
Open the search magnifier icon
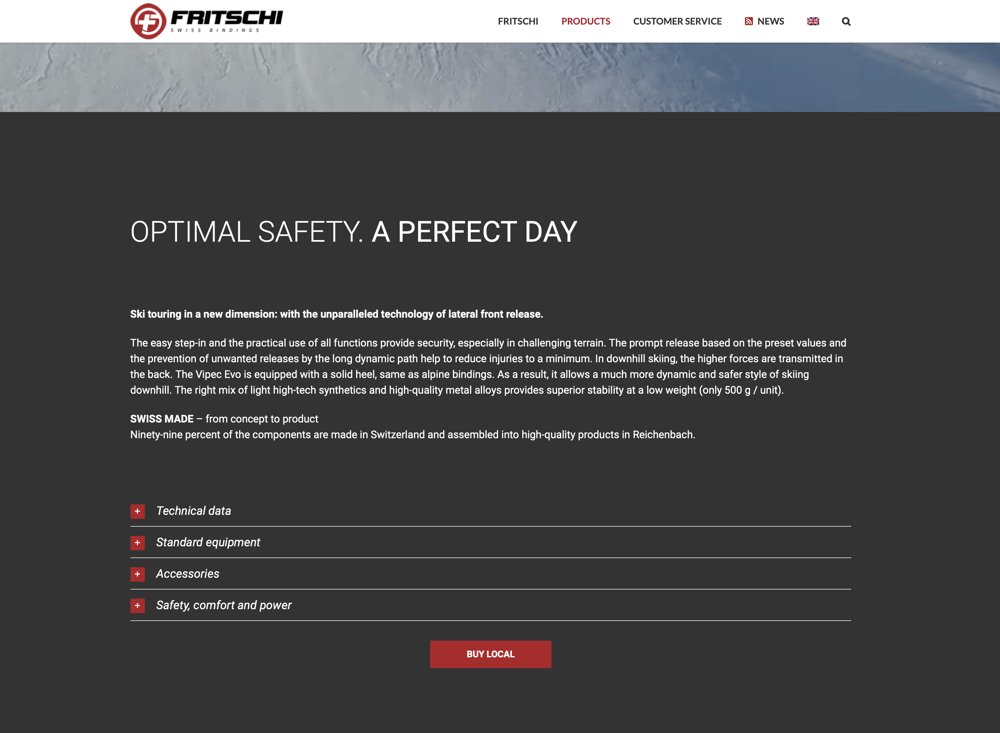pos(846,22)
